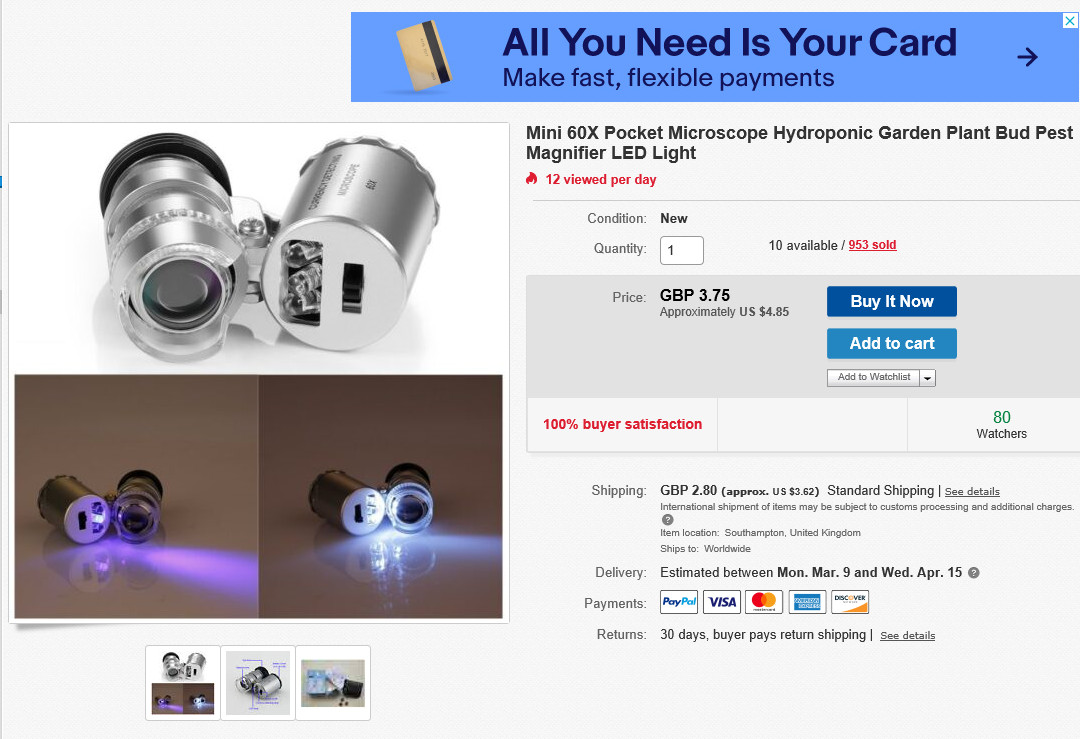Click the customs charges help question icon
This screenshot has width=1080, height=739.
(667, 520)
